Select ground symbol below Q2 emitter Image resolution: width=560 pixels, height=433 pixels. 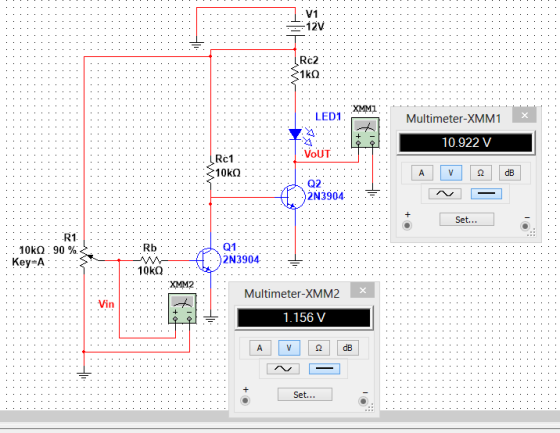pyautogui.click(x=295, y=263)
